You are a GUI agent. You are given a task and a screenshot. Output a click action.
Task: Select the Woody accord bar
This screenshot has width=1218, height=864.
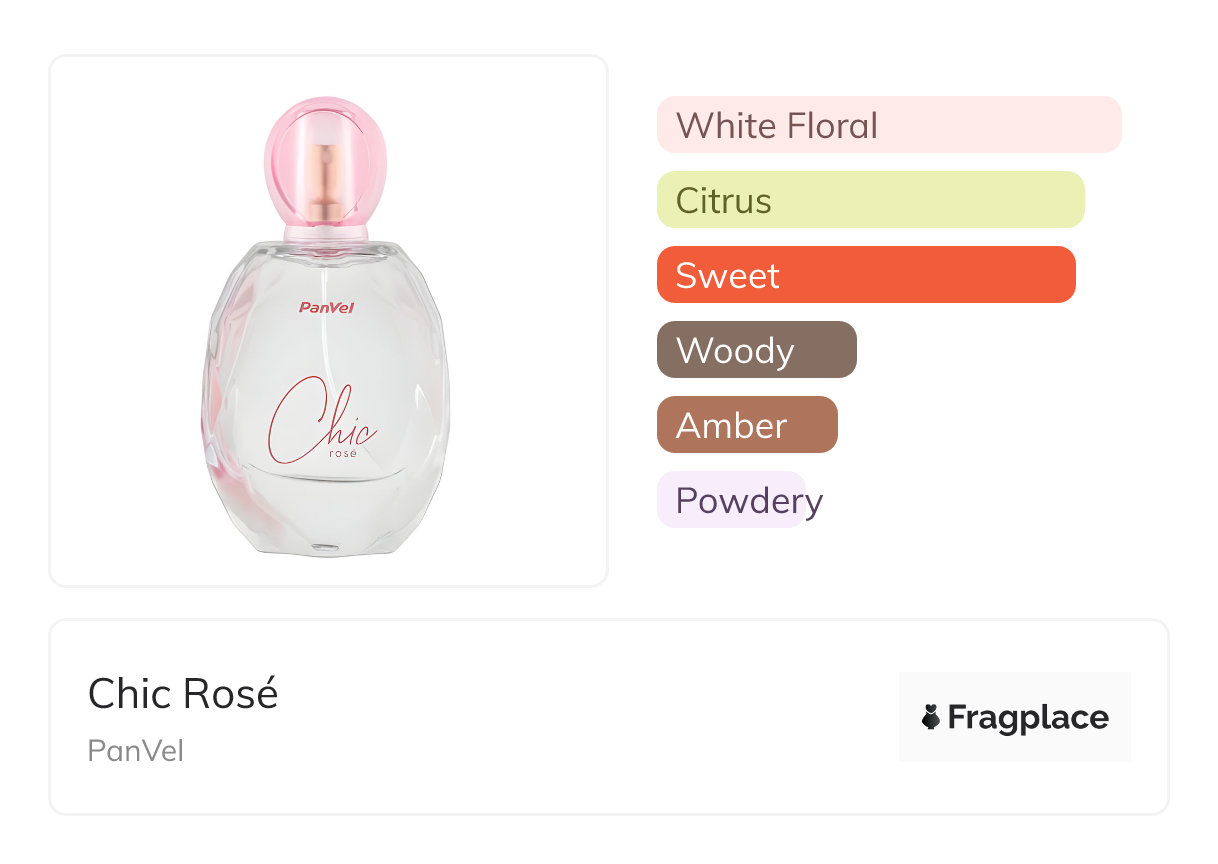(756, 350)
